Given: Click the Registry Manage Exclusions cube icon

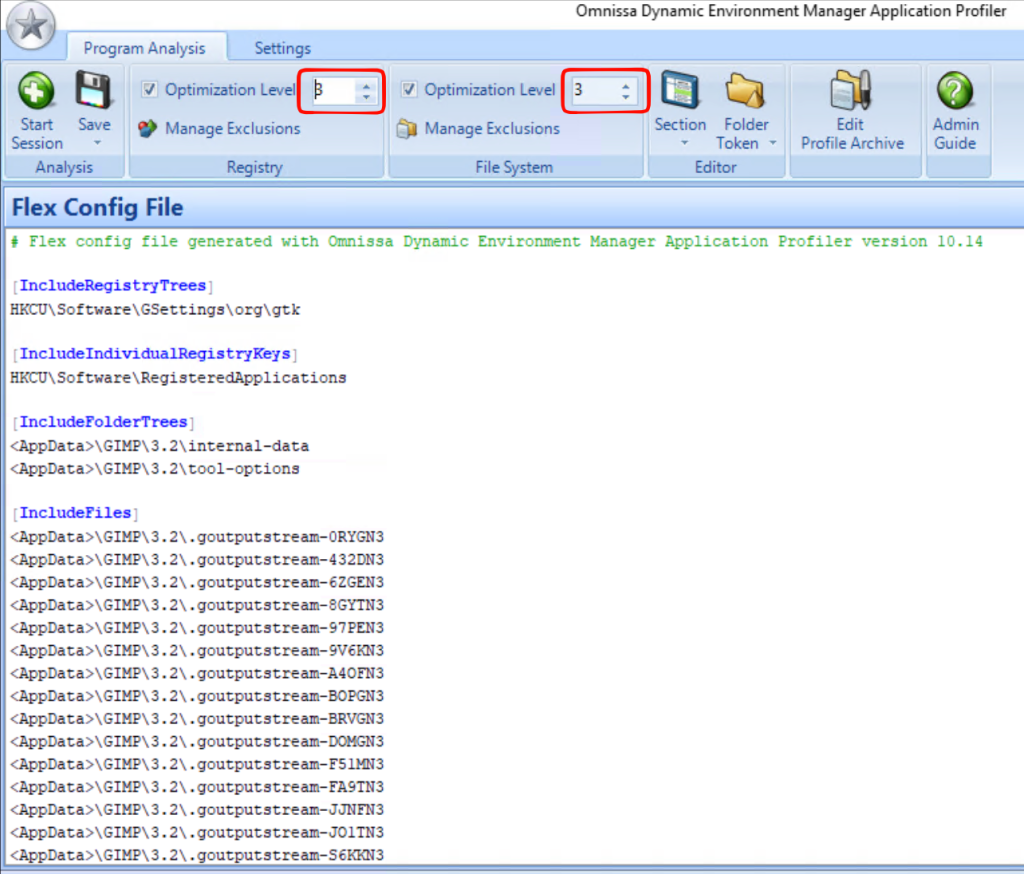Looking at the screenshot, I should [x=148, y=129].
